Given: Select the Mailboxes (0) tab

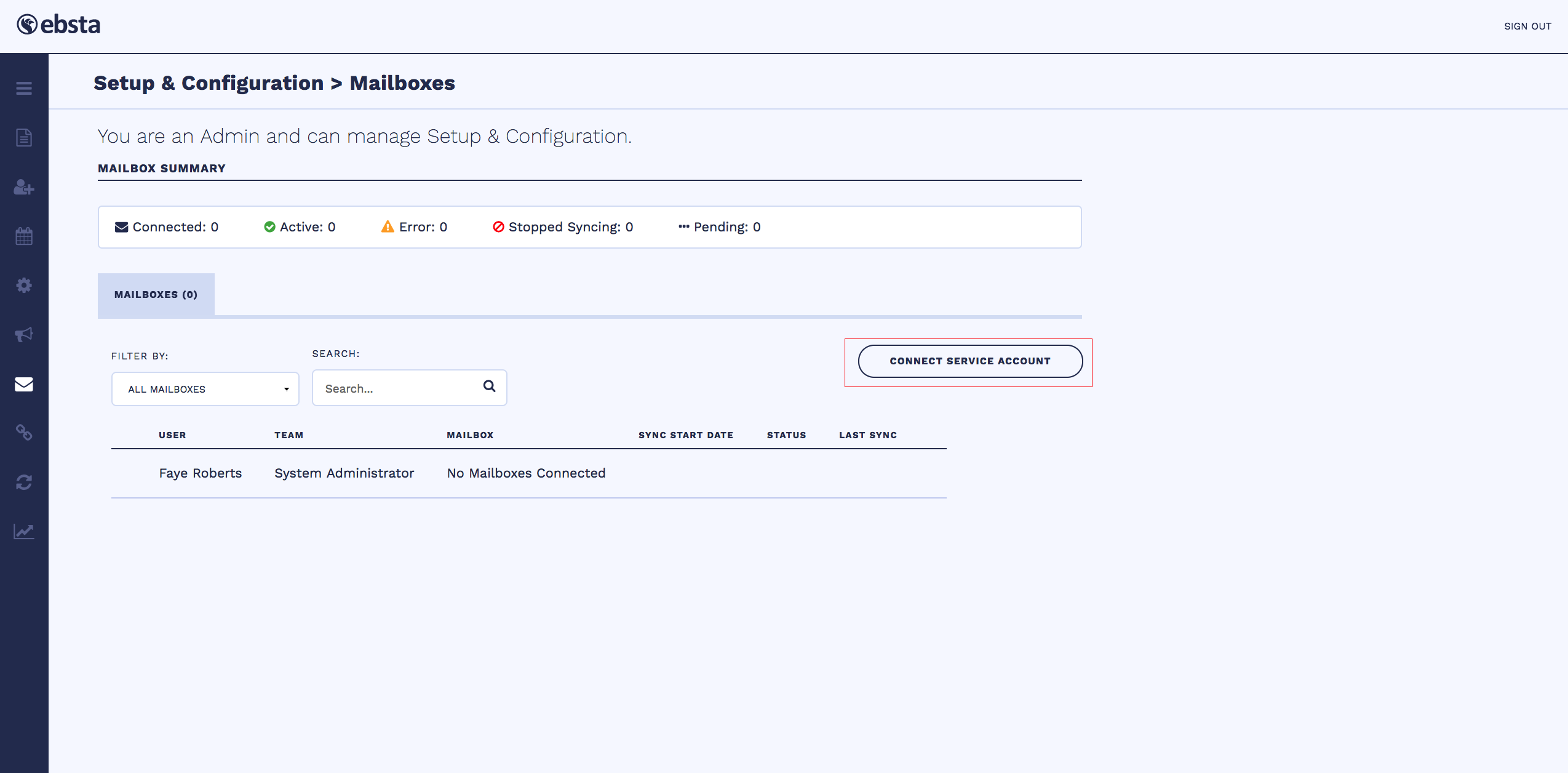Looking at the screenshot, I should point(156,295).
